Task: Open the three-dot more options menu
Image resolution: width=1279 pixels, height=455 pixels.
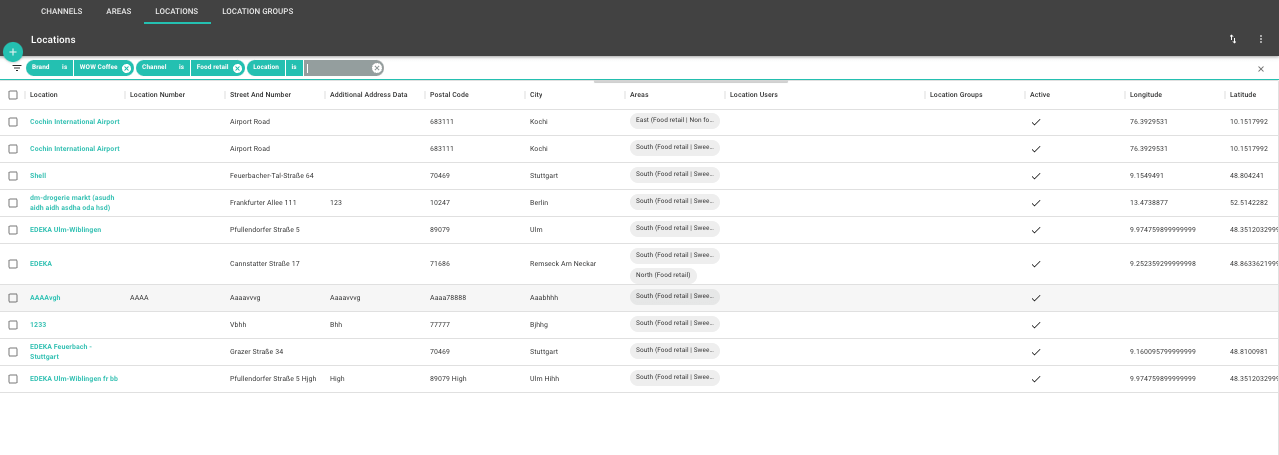Action: click(x=1260, y=39)
